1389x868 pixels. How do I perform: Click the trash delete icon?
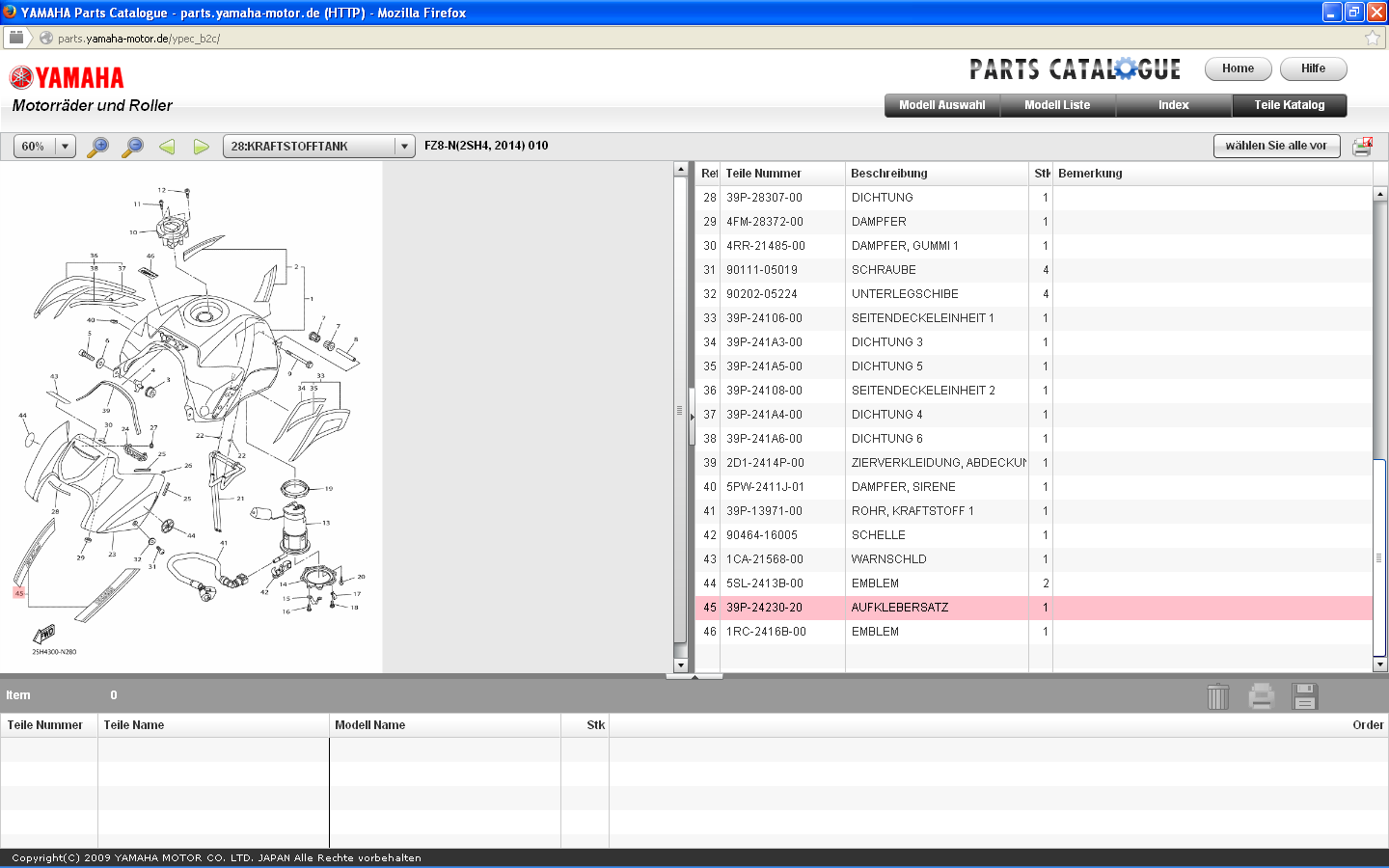coord(1218,695)
